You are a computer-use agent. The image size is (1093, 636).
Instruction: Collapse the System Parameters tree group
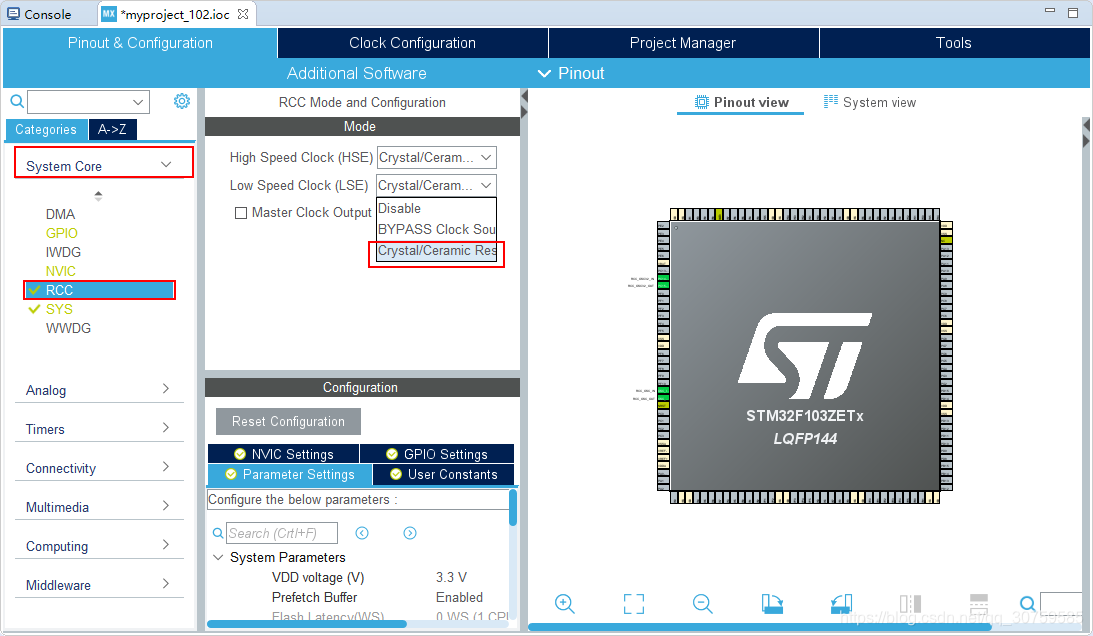pos(217,557)
